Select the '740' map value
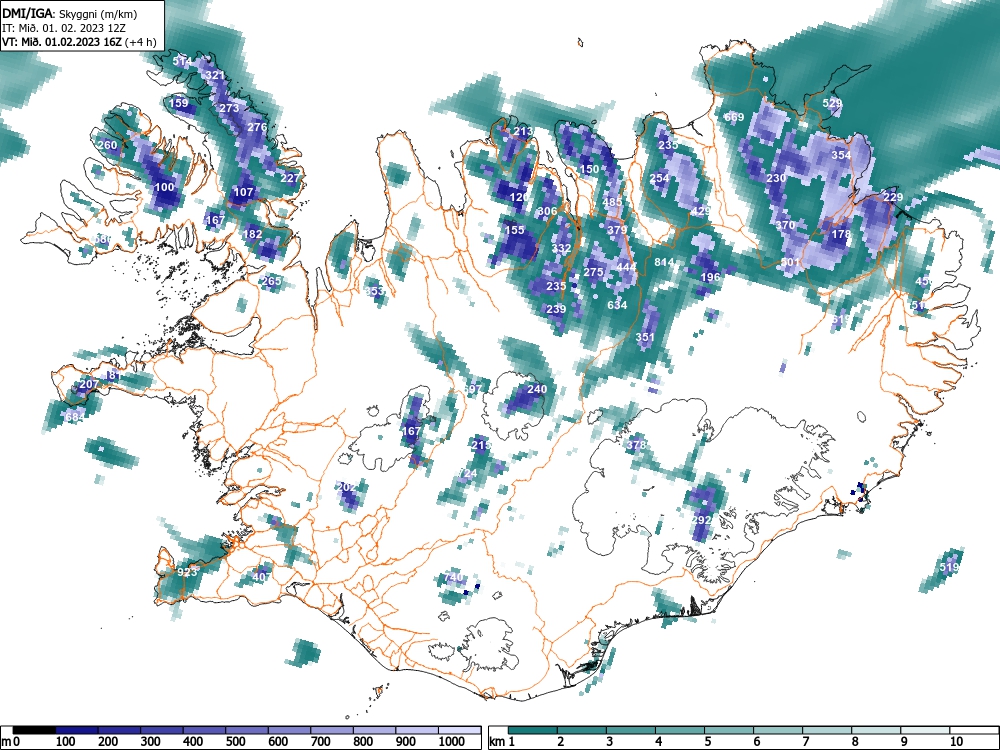Image resolution: width=1000 pixels, height=750 pixels. (x=453, y=577)
